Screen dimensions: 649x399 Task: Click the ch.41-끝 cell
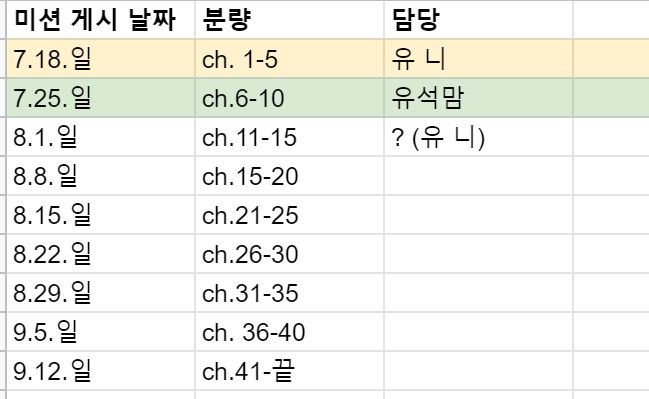[x=289, y=371]
